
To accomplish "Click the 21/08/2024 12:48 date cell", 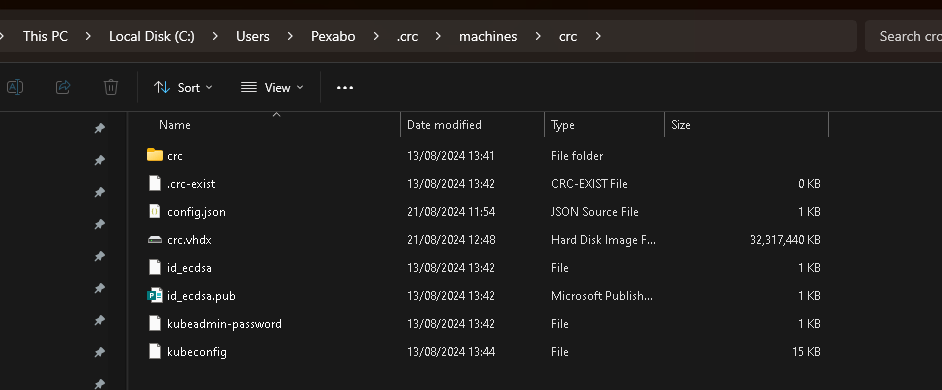I will coord(451,240).
